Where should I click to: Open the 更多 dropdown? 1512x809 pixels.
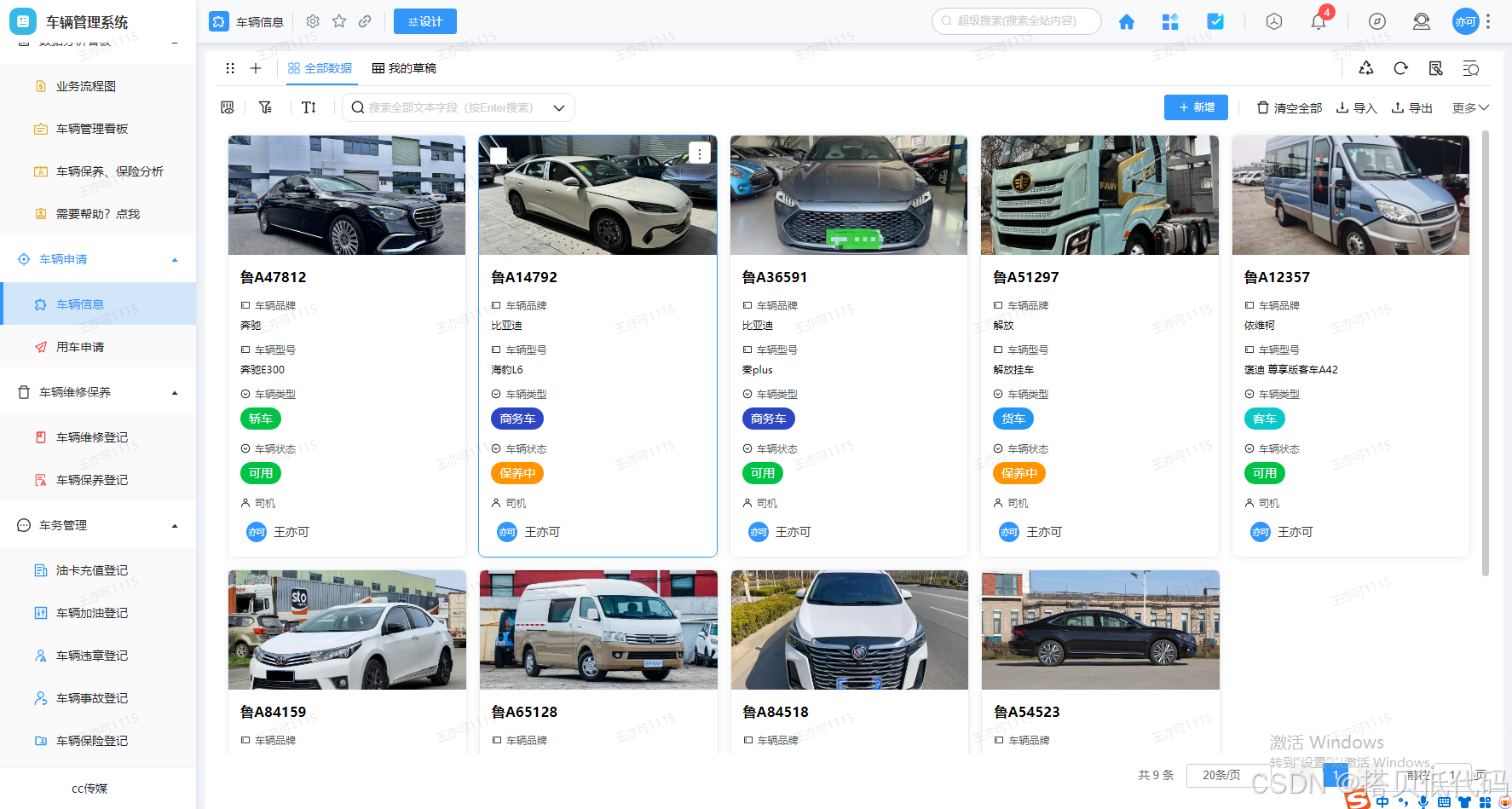pyautogui.click(x=1470, y=108)
